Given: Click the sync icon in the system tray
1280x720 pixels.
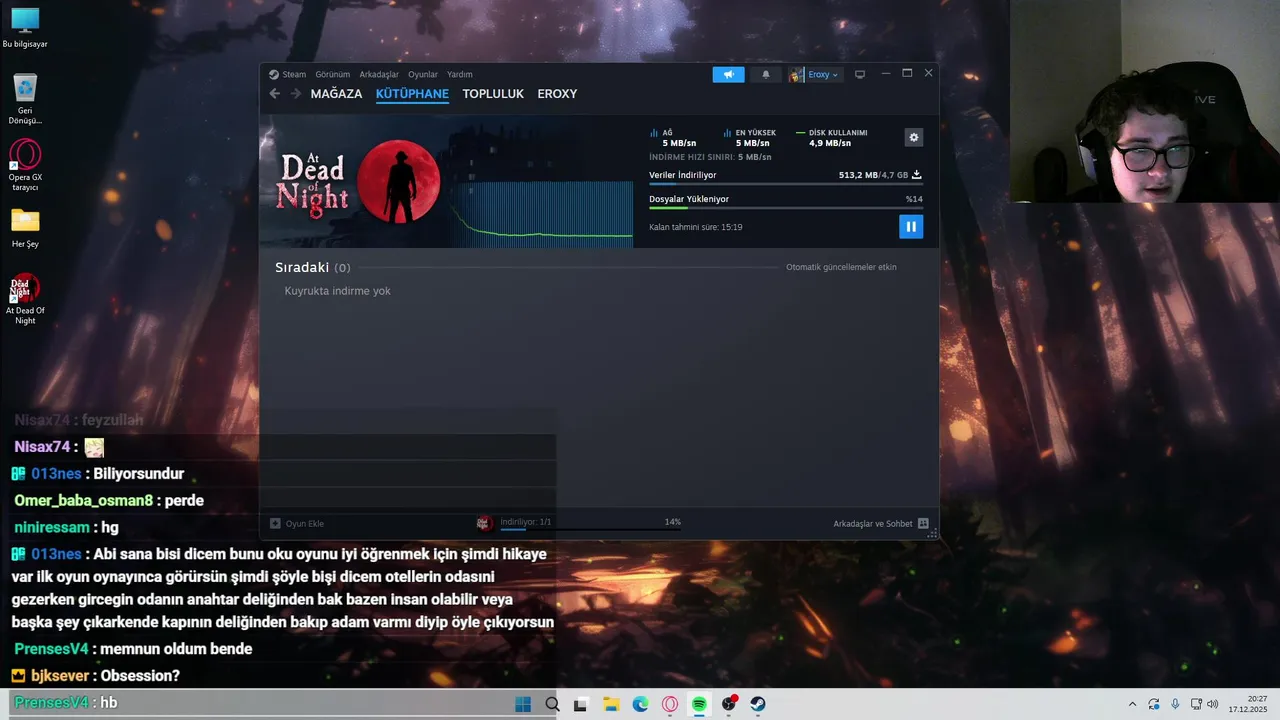Looking at the screenshot, I should coord(1154,704).
